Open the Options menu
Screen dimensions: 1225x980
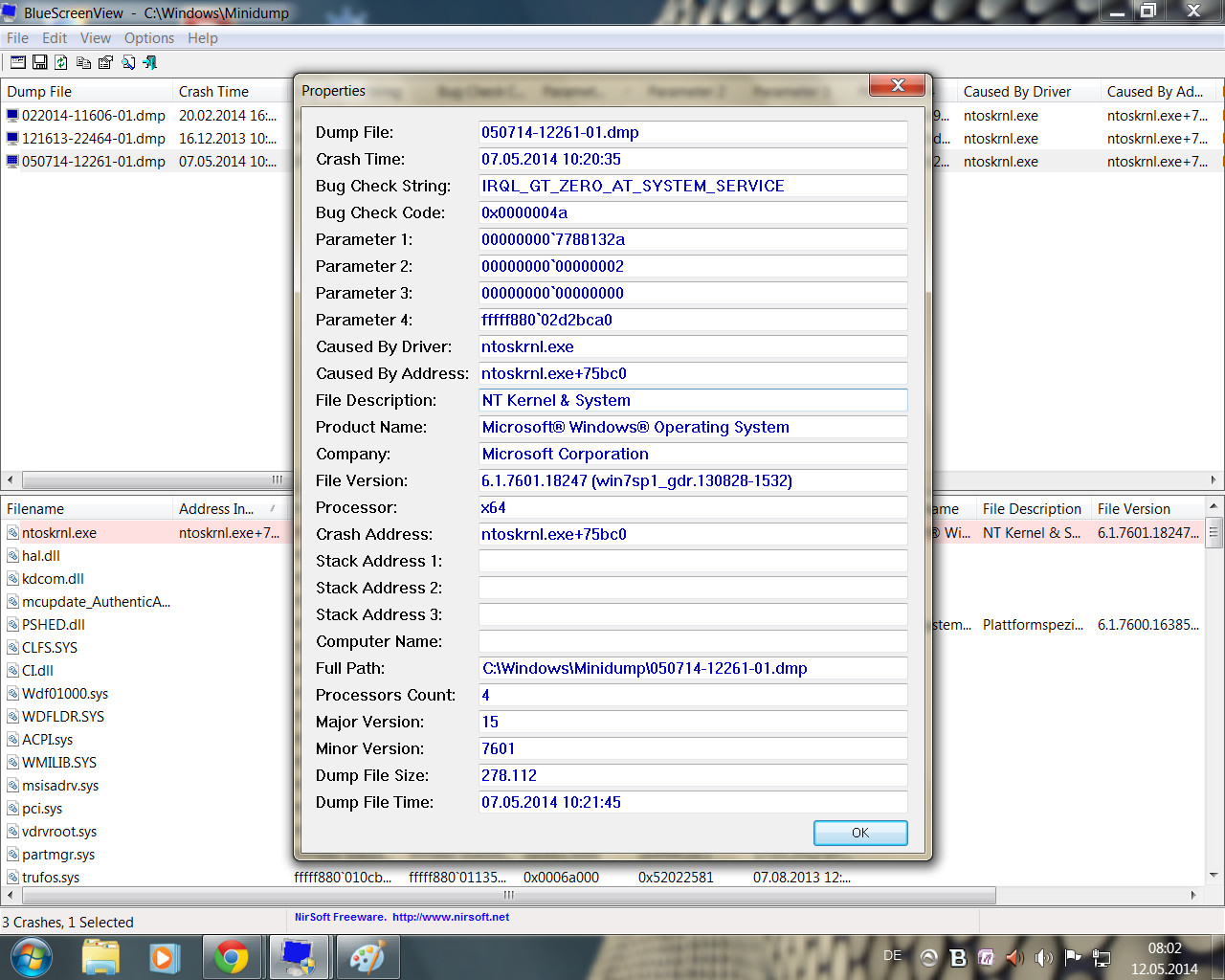click(x=149, y=38)
